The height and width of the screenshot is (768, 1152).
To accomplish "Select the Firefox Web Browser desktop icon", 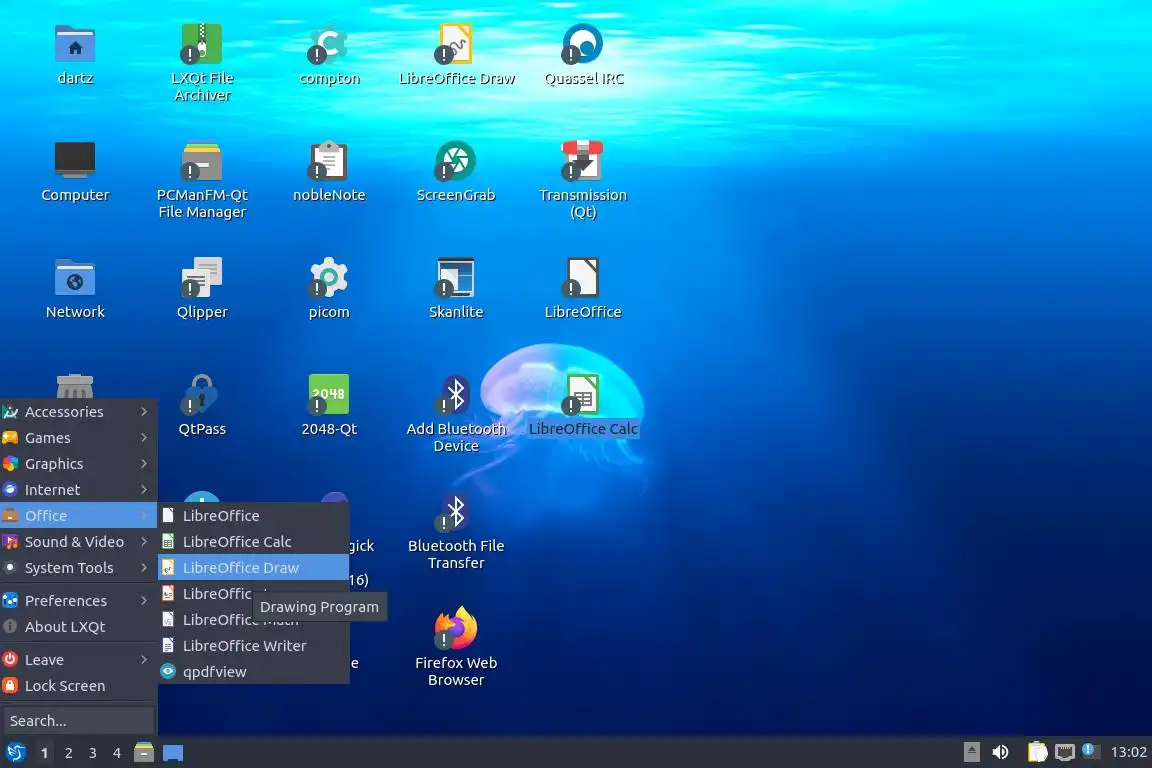I will click(x=456, y=628).
